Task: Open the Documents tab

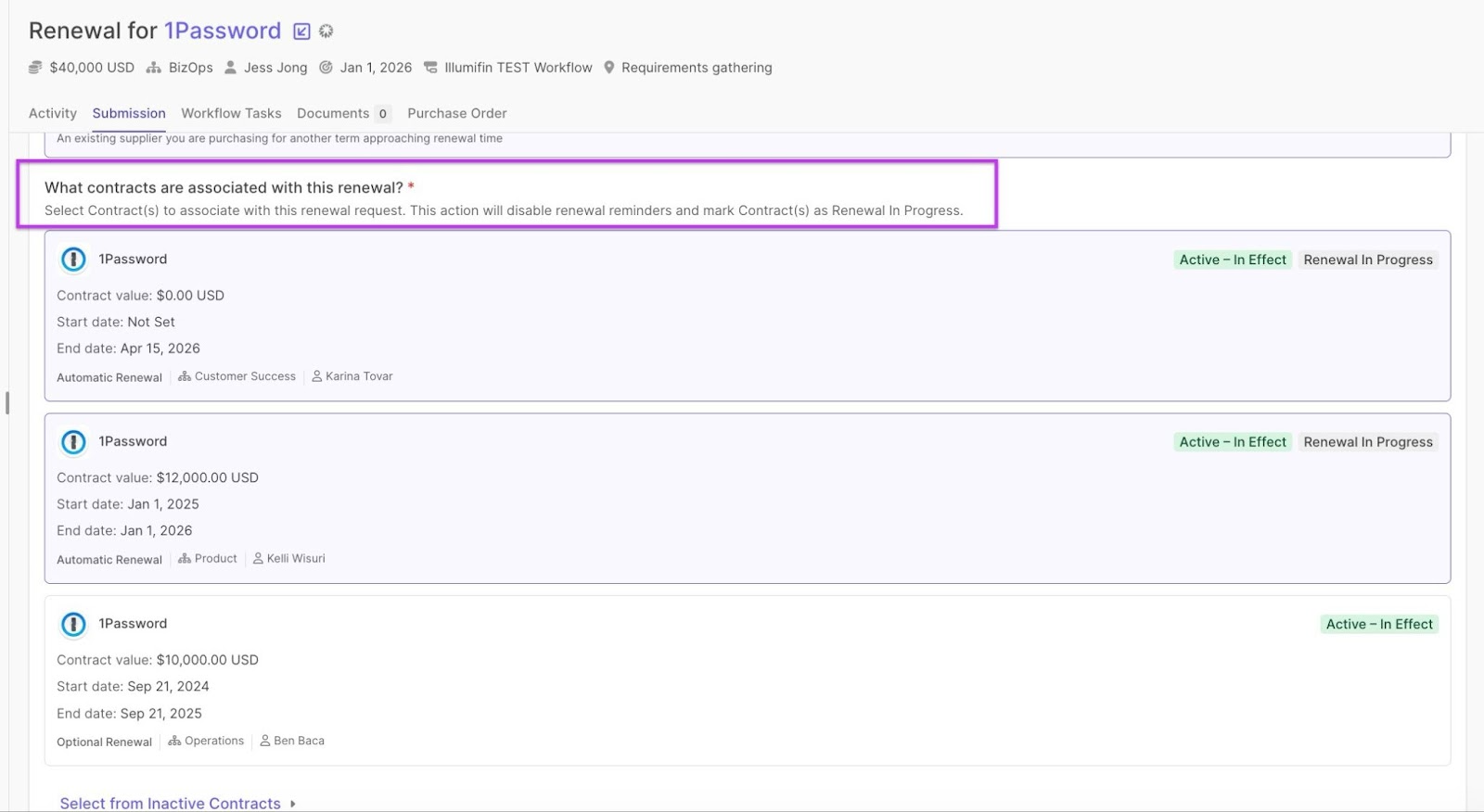Action: [333, 113]
